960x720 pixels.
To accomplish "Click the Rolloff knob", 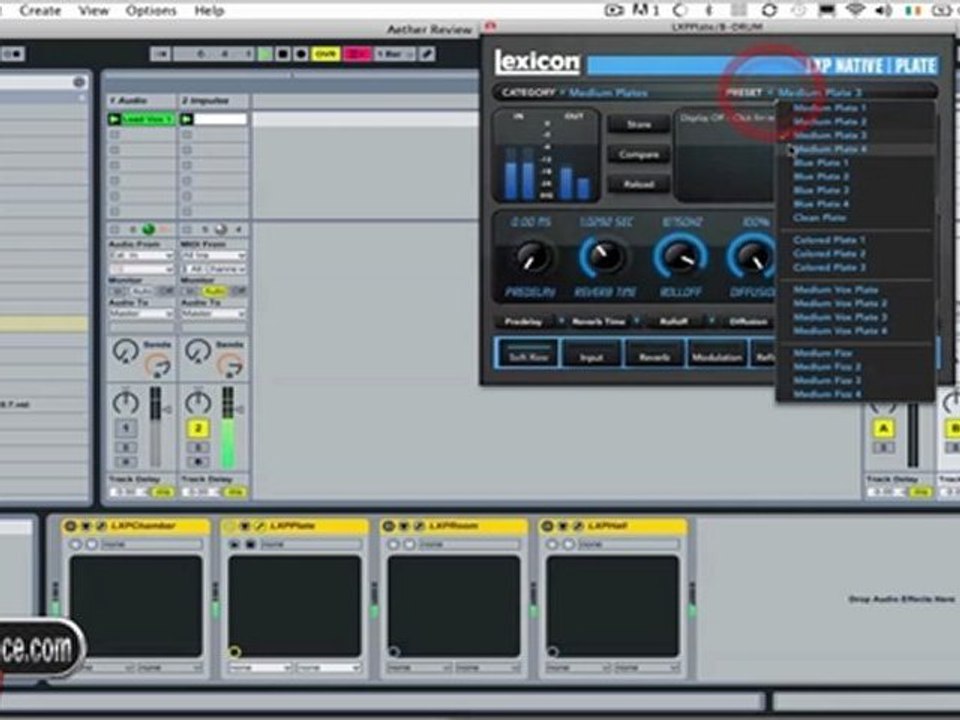I will (680, 257).
